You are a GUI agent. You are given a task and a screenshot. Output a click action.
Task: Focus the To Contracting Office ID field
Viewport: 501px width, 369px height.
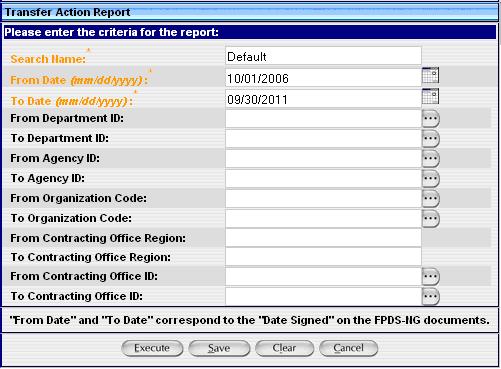coord(323,297)
